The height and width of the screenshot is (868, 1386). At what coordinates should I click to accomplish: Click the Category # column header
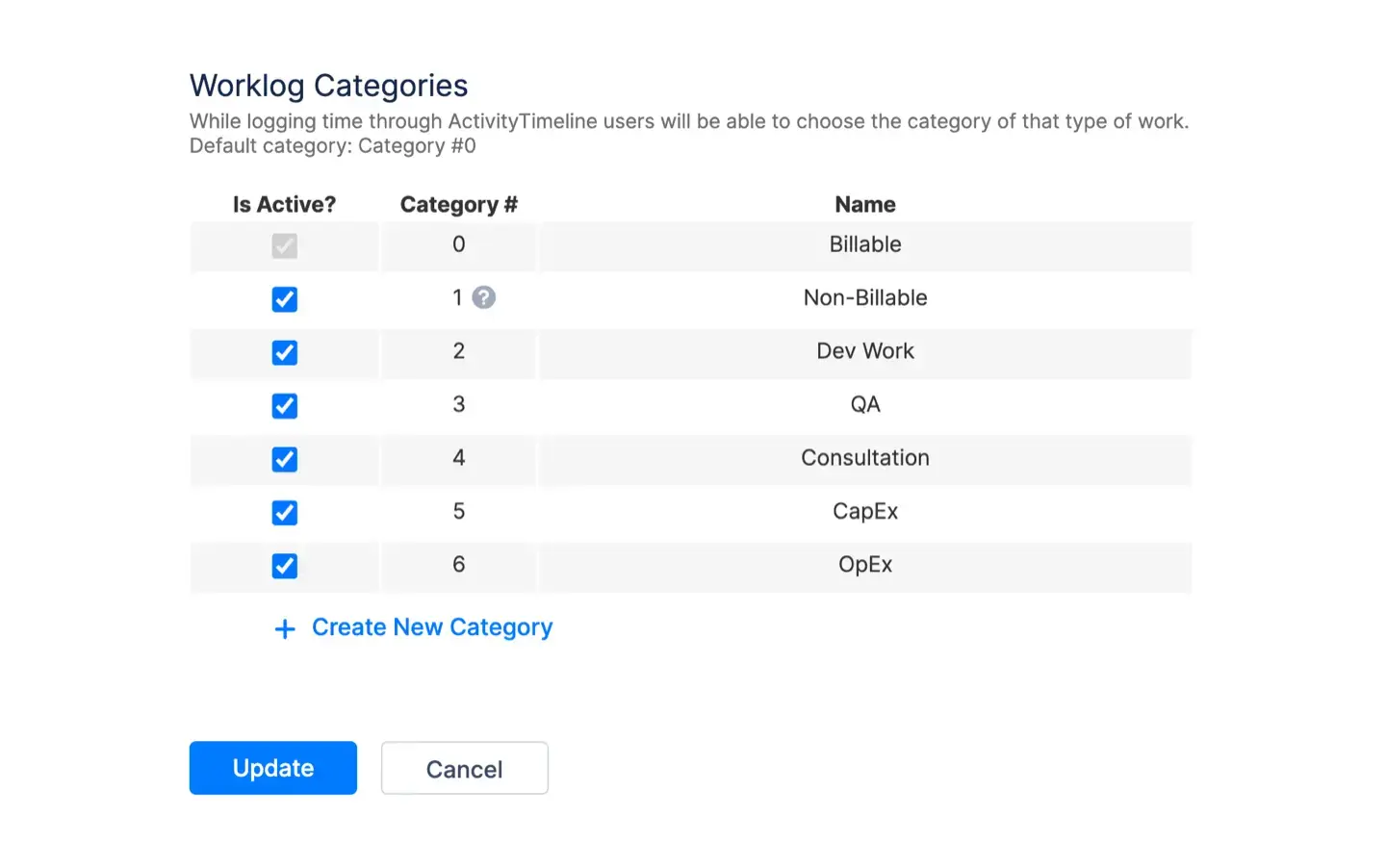(458, 204)
